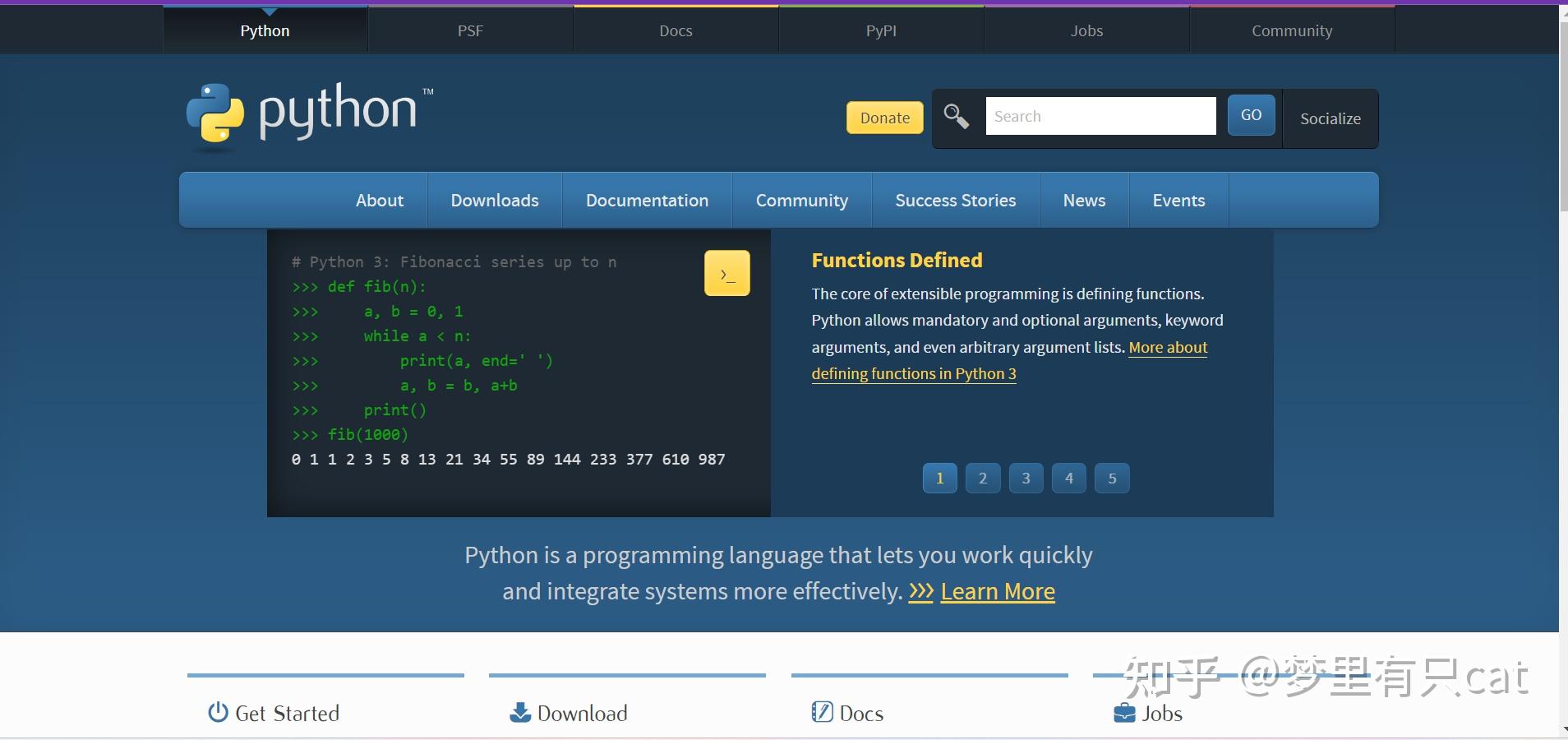
Task: Click the Learn More link
Action: pos(998,590)
